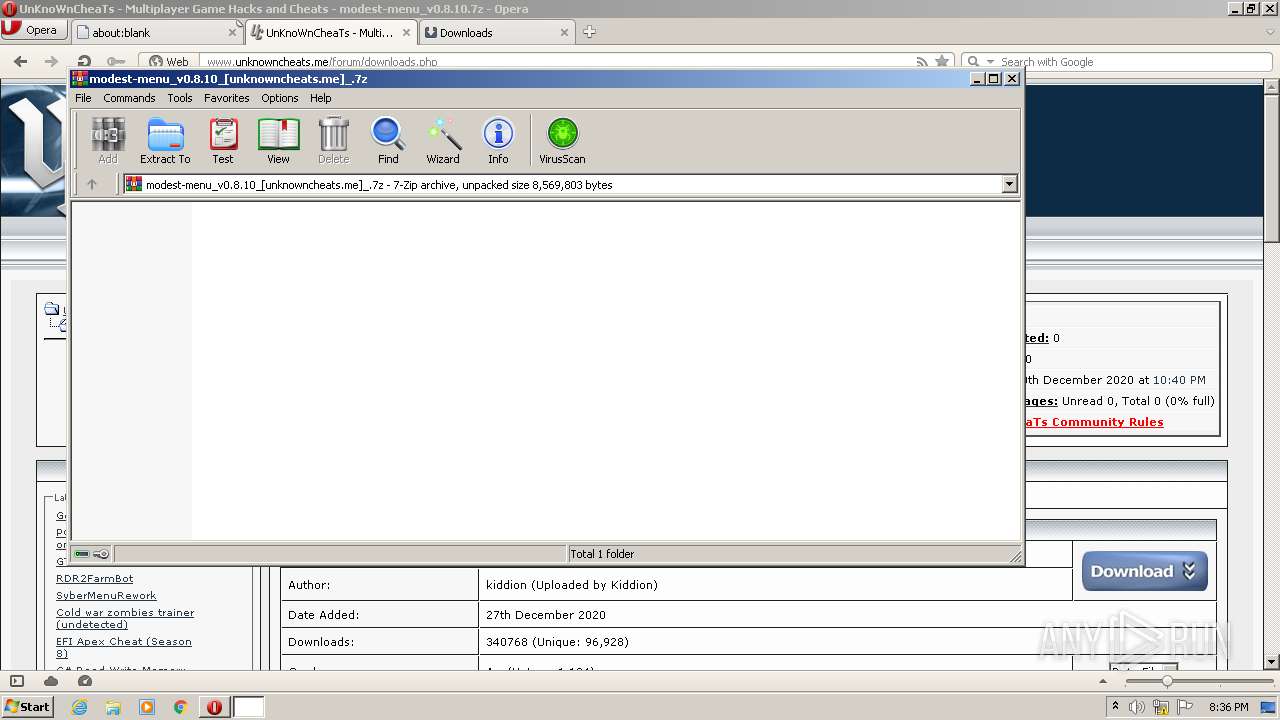Expand the archive path dropdown arrow

pos(1009,184)
